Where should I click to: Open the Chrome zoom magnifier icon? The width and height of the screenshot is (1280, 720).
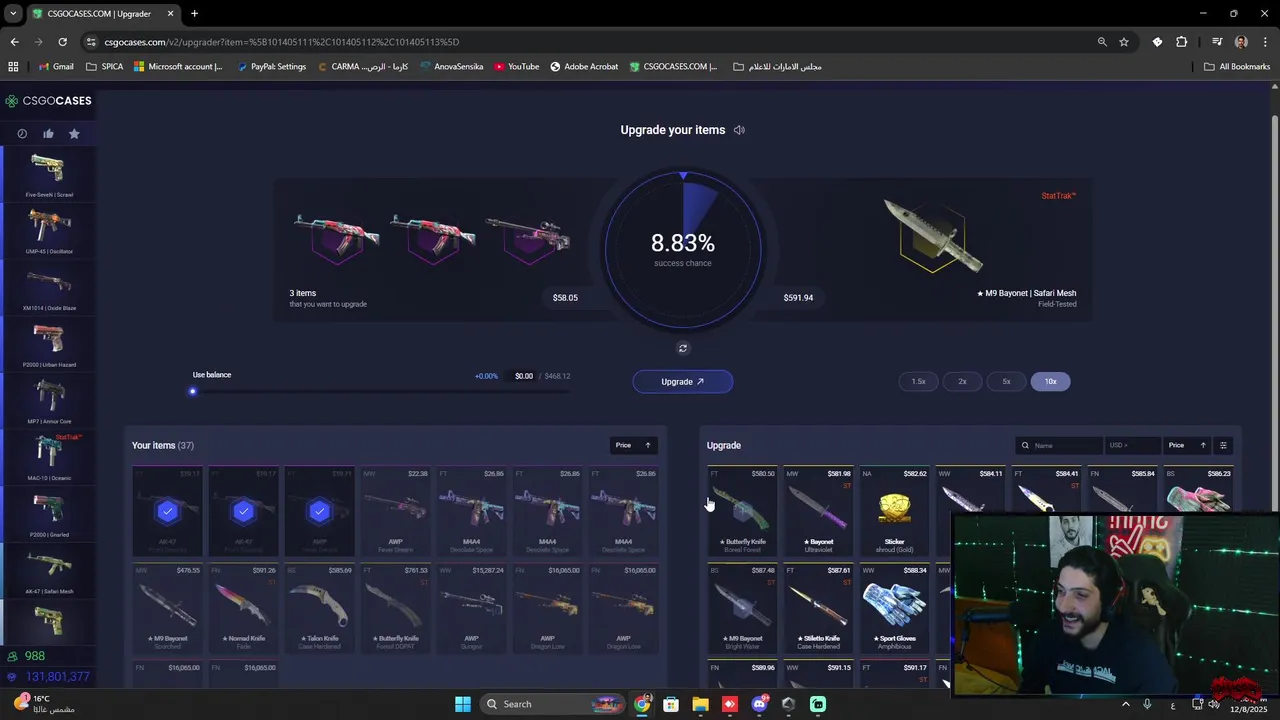[x=1102, y=42]
